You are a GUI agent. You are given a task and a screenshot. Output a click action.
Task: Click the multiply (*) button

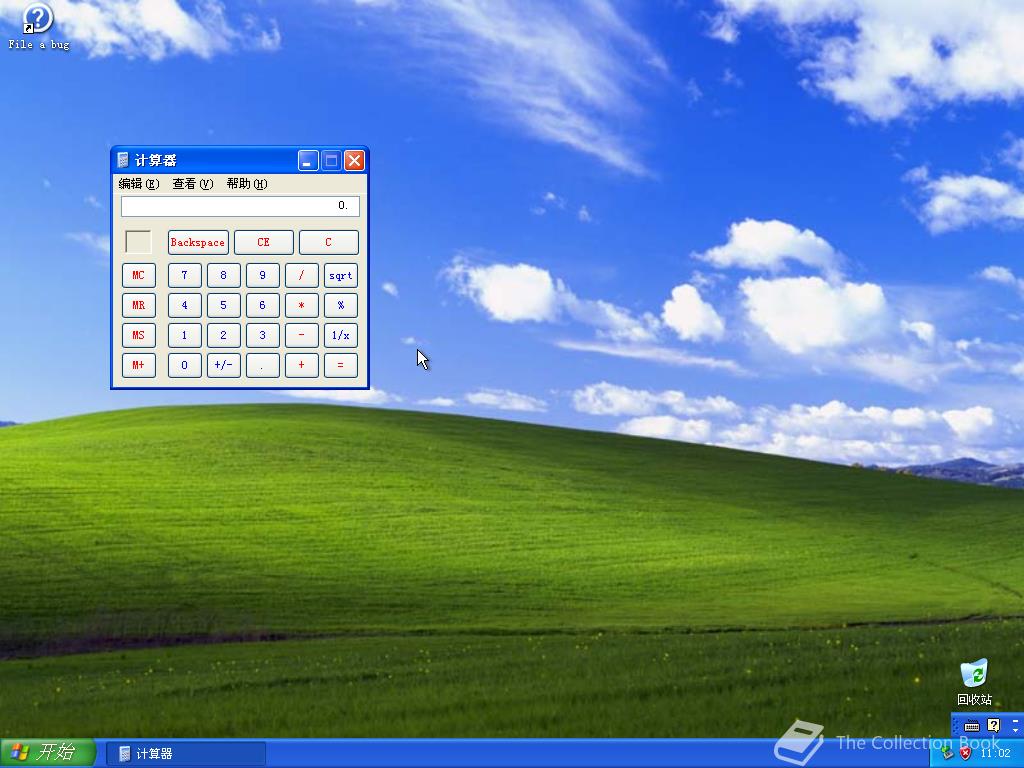[302, 306]
